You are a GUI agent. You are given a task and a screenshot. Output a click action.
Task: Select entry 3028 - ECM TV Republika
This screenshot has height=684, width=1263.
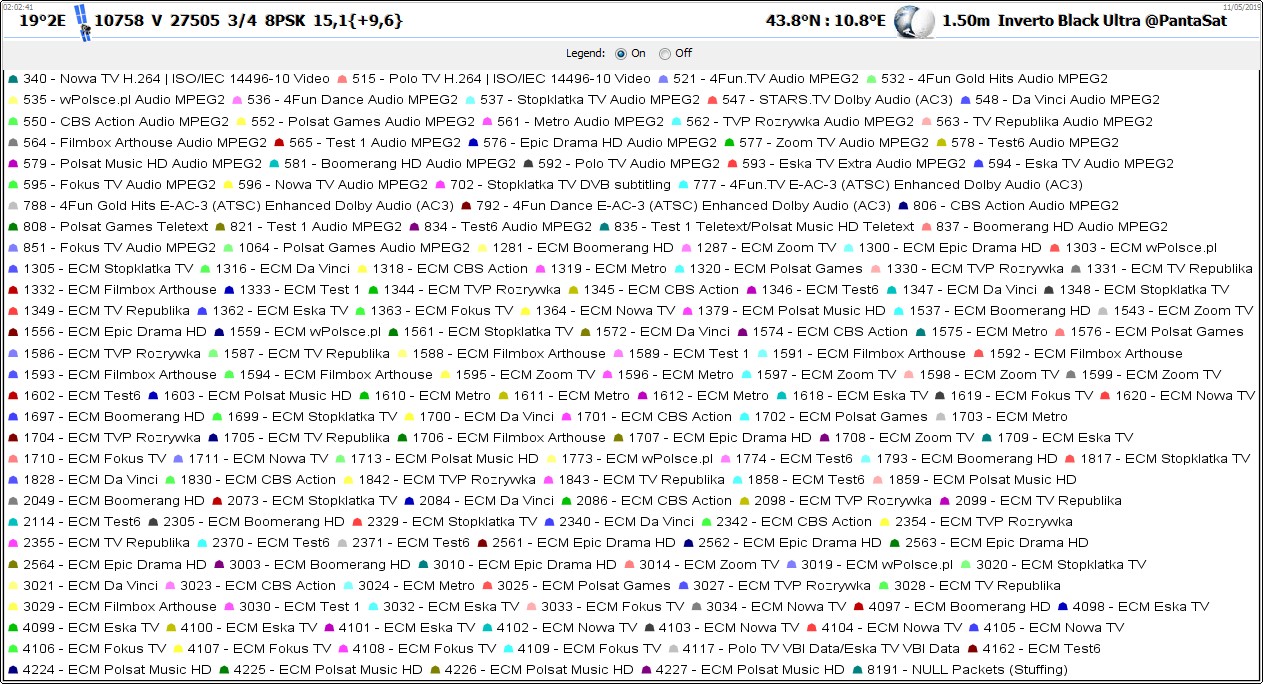pos(977,586)
